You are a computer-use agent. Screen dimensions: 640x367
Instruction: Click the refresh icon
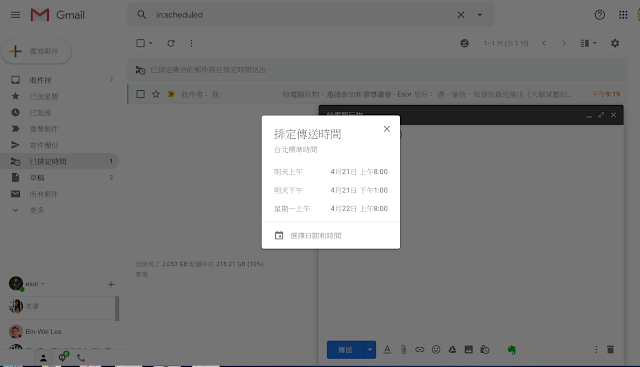click(171, 43)
